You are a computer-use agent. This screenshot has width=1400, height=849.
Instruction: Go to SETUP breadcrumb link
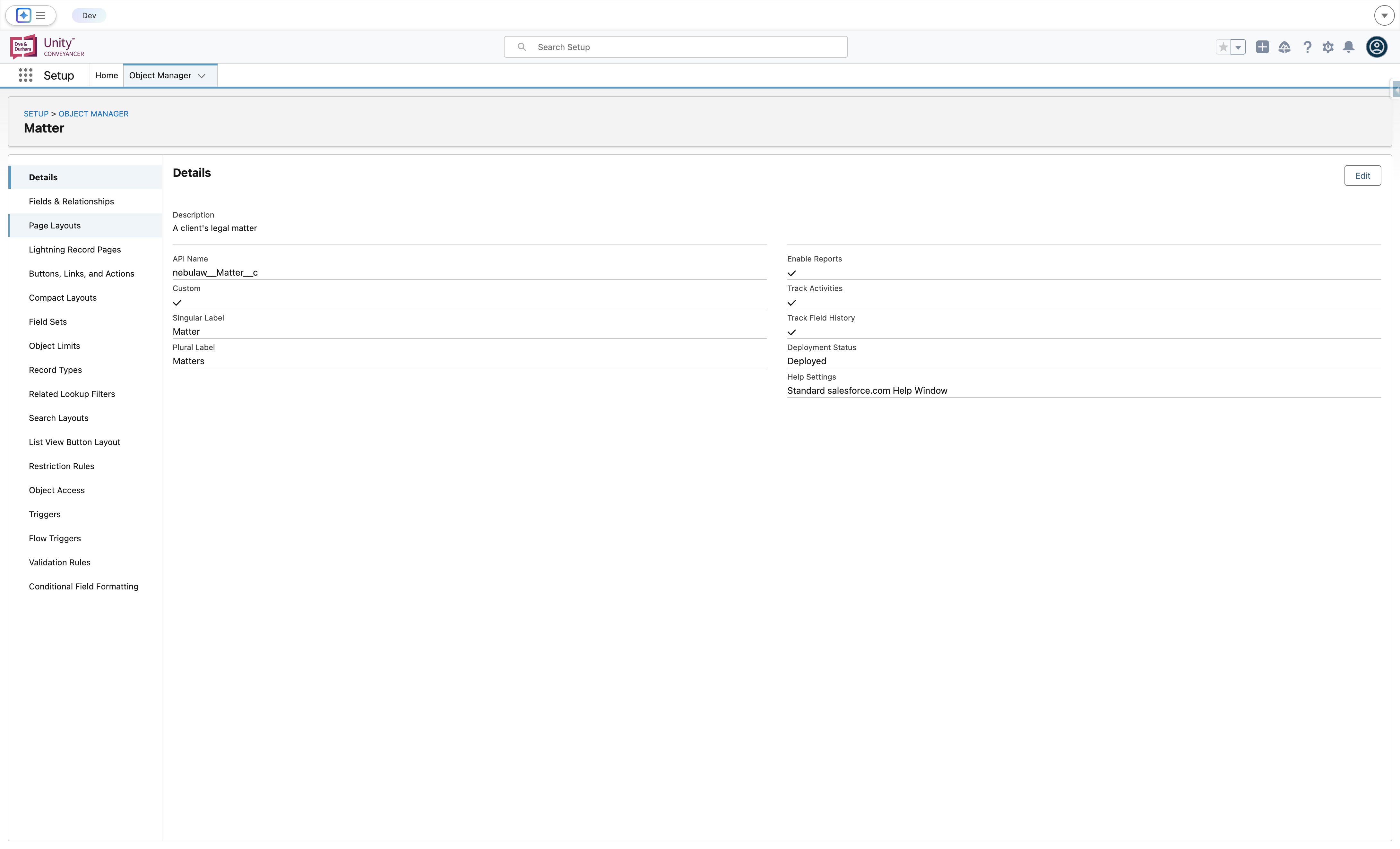[x=36, y=114]
